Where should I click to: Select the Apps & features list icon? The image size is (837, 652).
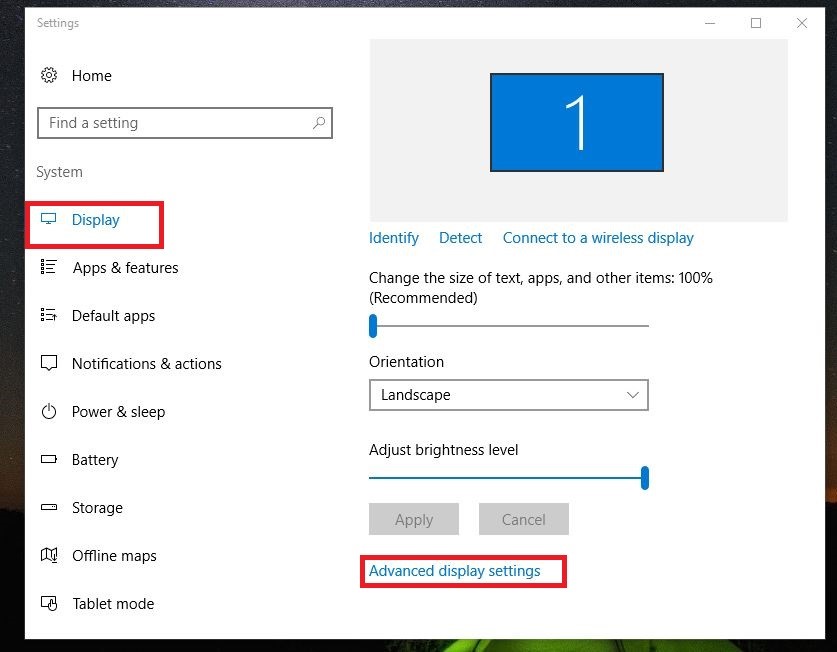click(49, 267)
